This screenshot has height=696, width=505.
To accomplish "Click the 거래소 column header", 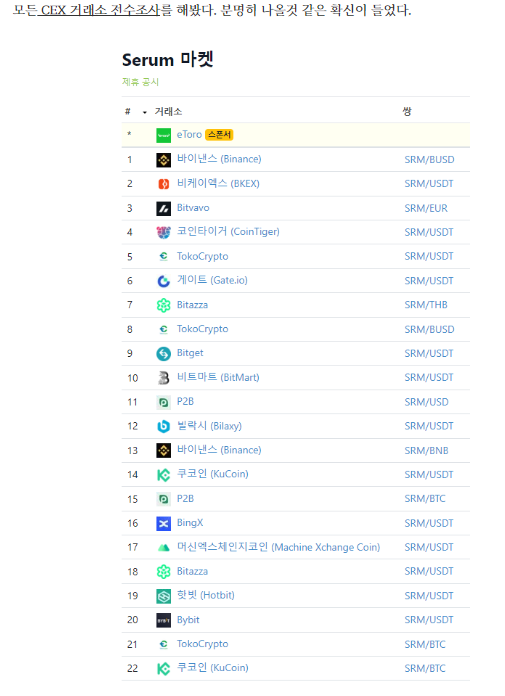I will pos(168,112).
